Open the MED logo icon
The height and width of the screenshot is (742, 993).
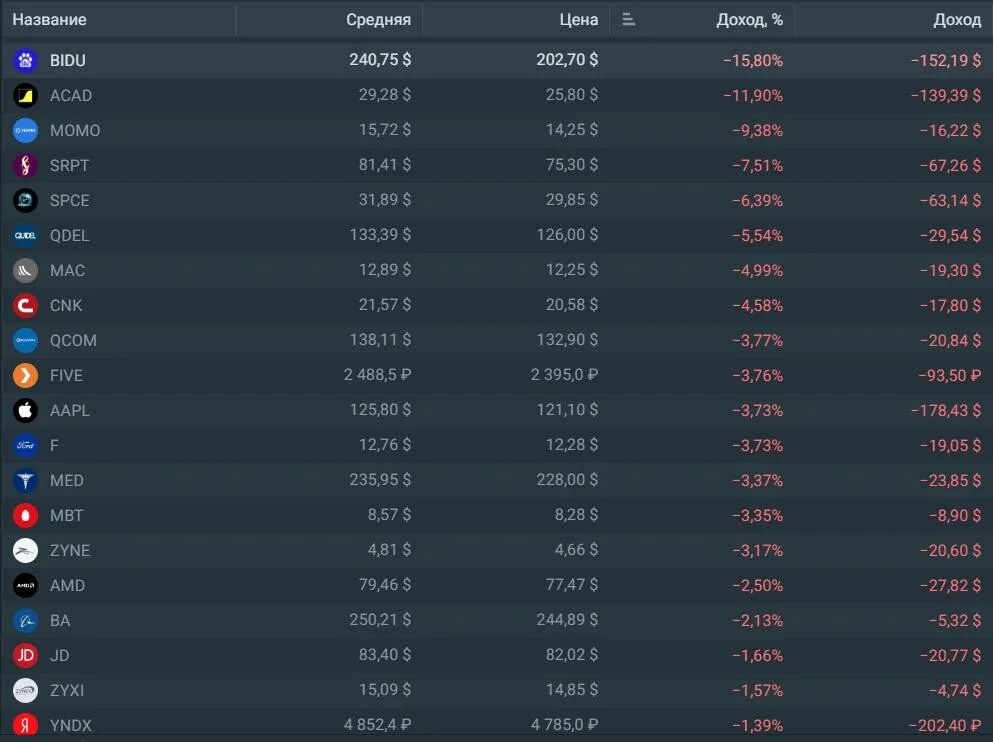25,481
